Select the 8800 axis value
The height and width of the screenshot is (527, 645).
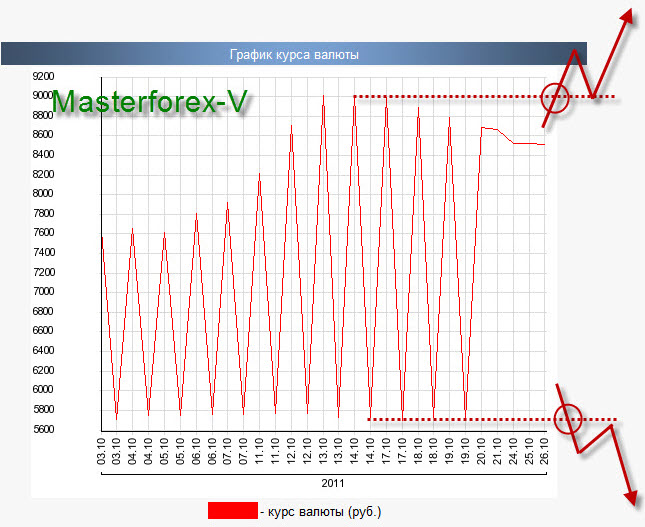point(43,115)
